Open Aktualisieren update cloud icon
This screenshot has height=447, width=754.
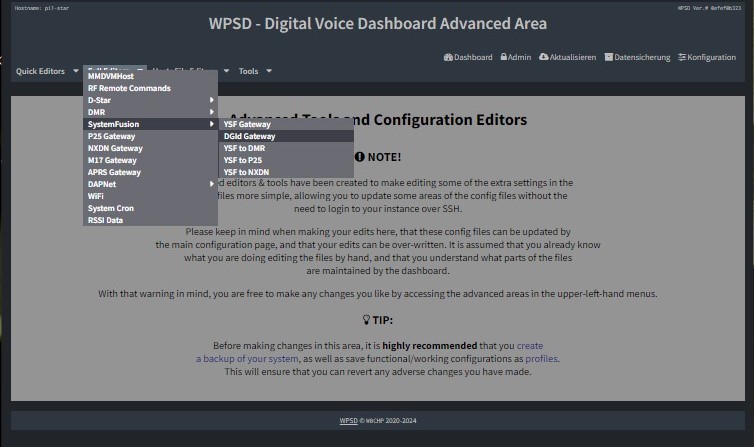544,58
